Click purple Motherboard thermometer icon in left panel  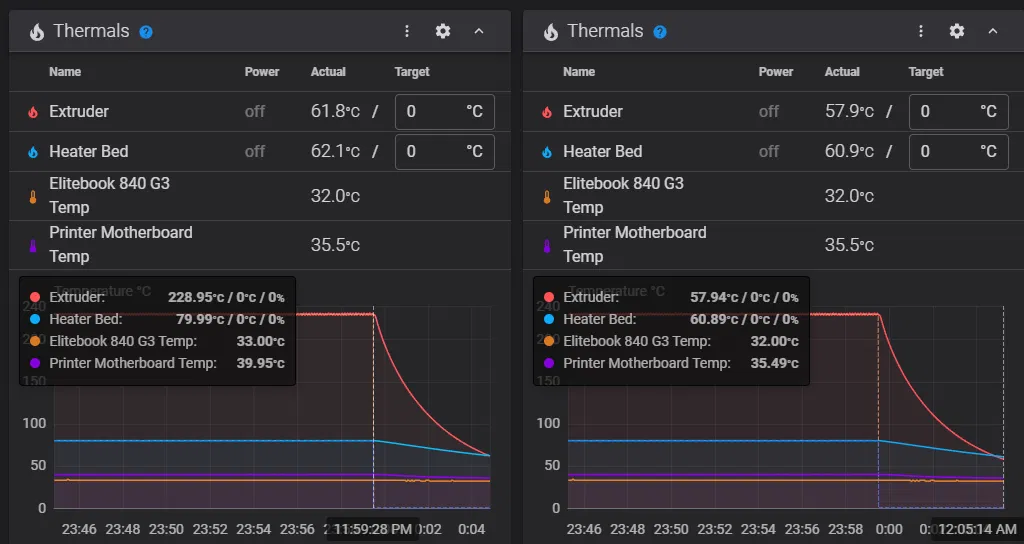[x=33, y=246]
